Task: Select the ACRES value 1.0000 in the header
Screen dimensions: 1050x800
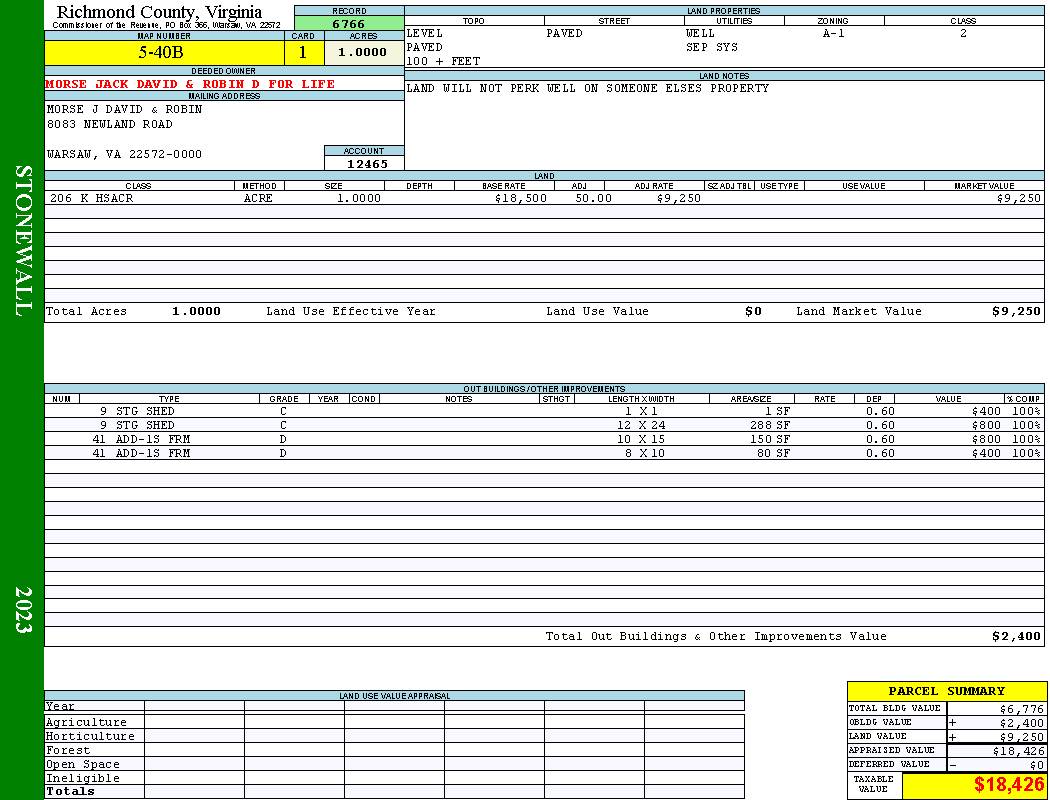Action: [362, 52]
